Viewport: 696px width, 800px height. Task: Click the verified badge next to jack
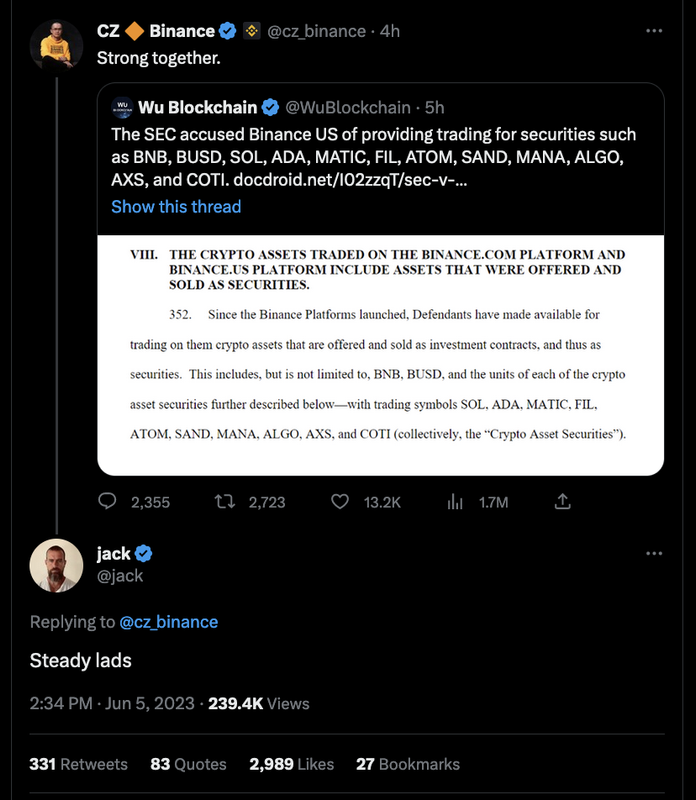[x=144, y=554]
